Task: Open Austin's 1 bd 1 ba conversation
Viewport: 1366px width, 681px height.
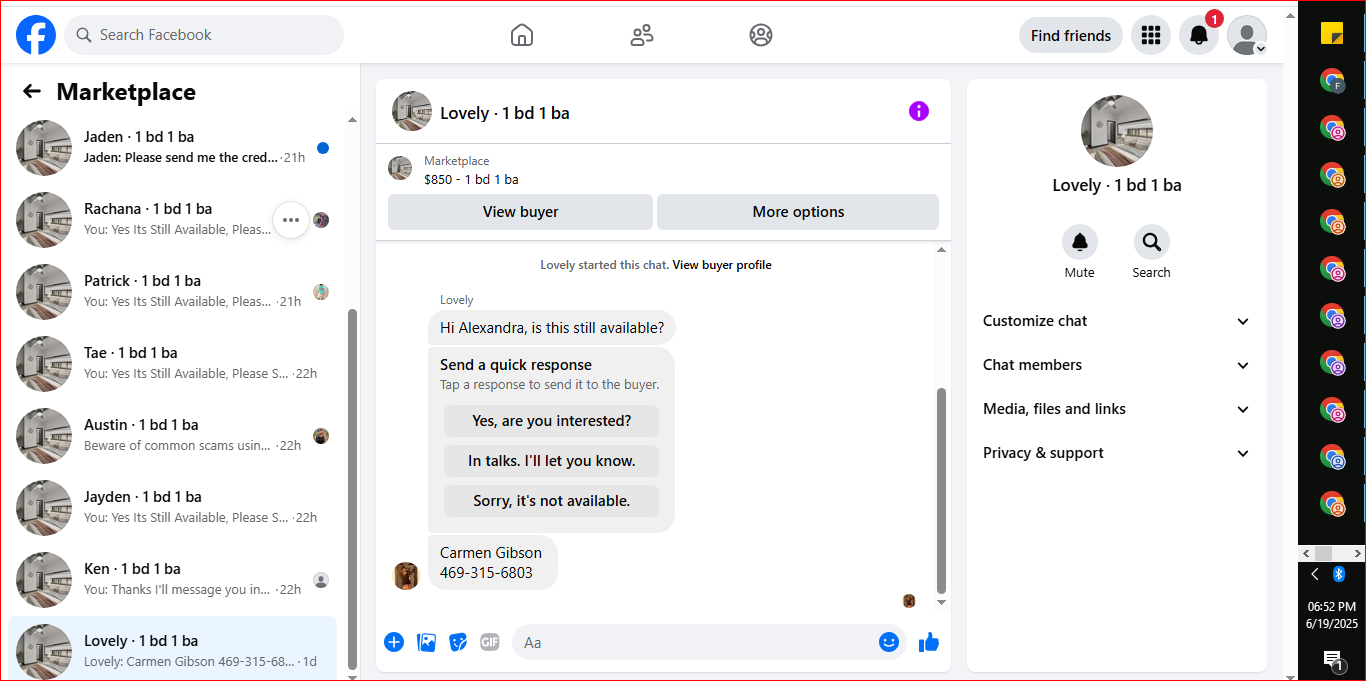Action: 172,436
